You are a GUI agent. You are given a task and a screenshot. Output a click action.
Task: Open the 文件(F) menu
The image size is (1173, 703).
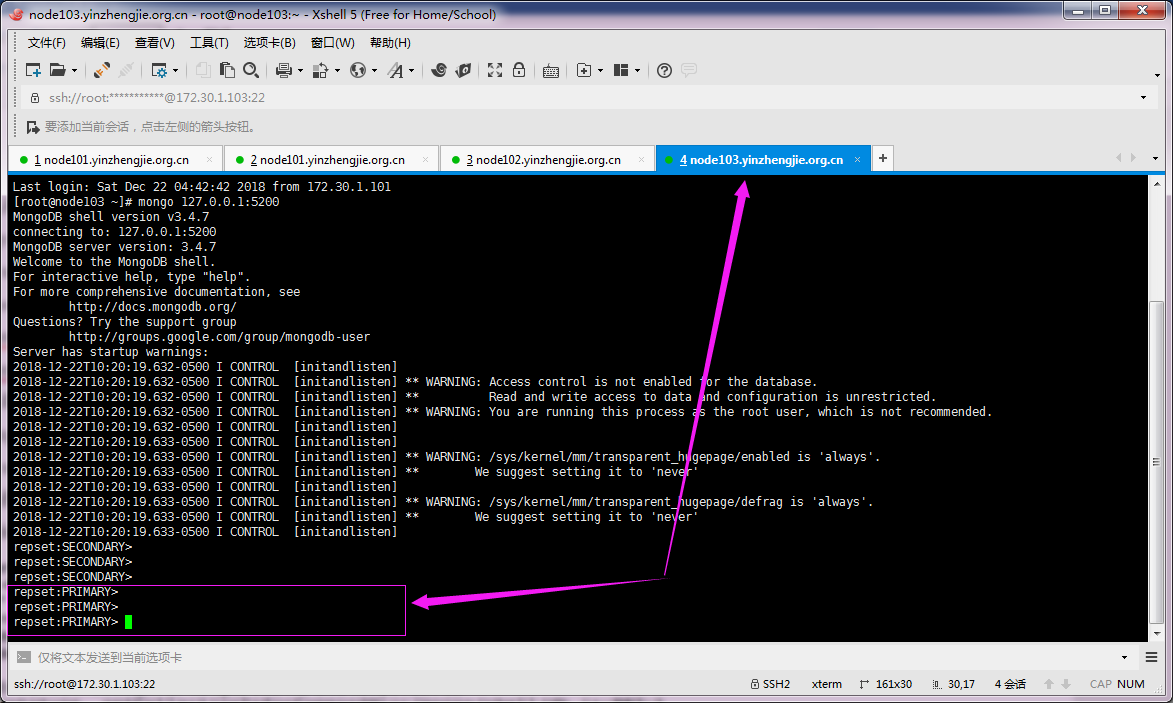[x=46, y=43]
